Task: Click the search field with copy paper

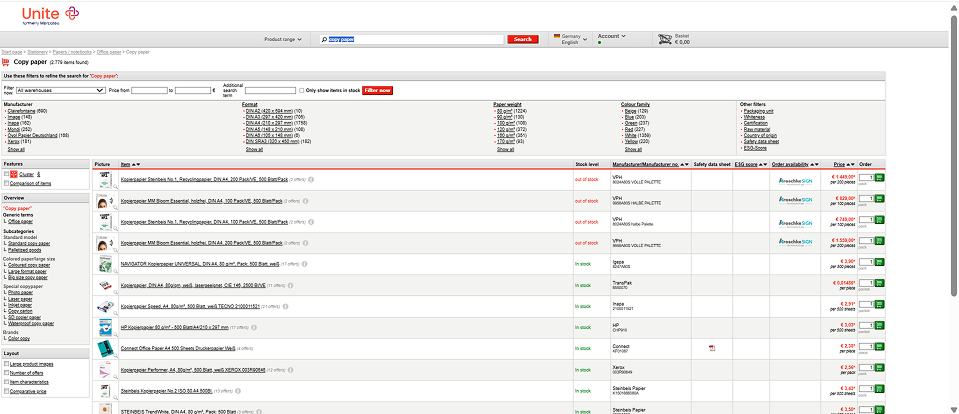Action: pos(412,39)
